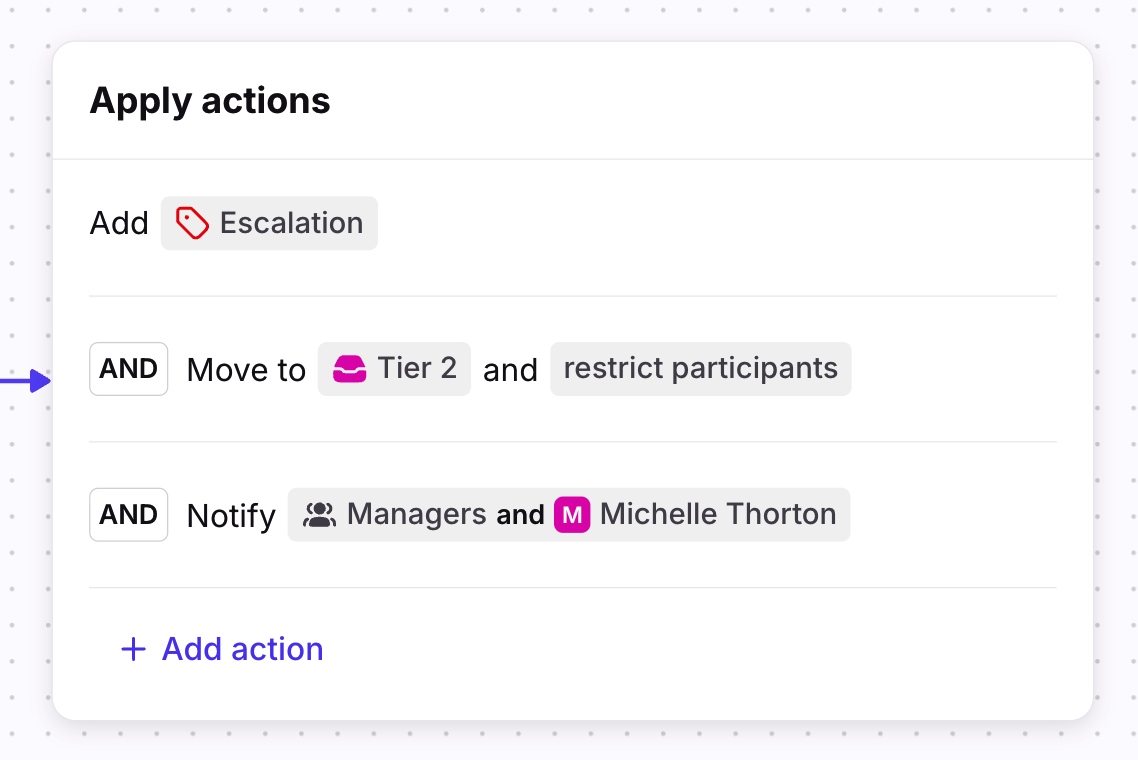This screenshot has width=1138, height=760.
Task: Open the restrict participants option chip
Action: (x=700, y=369)
